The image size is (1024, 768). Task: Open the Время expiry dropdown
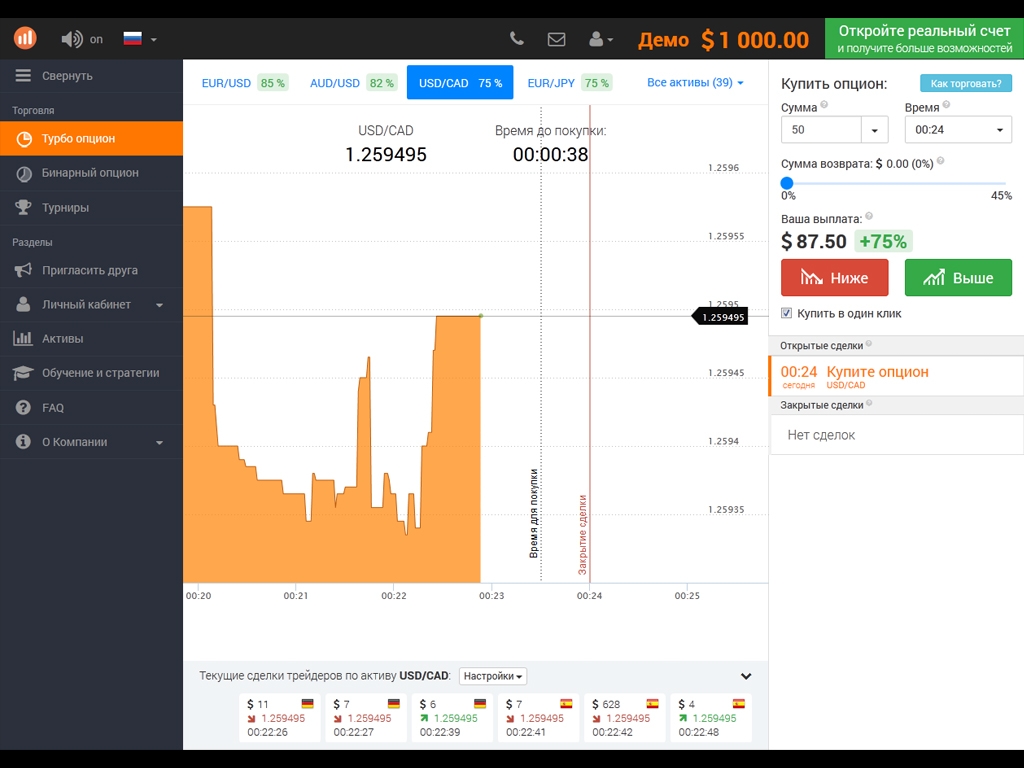pyautogui.click(x=957, y=130)
